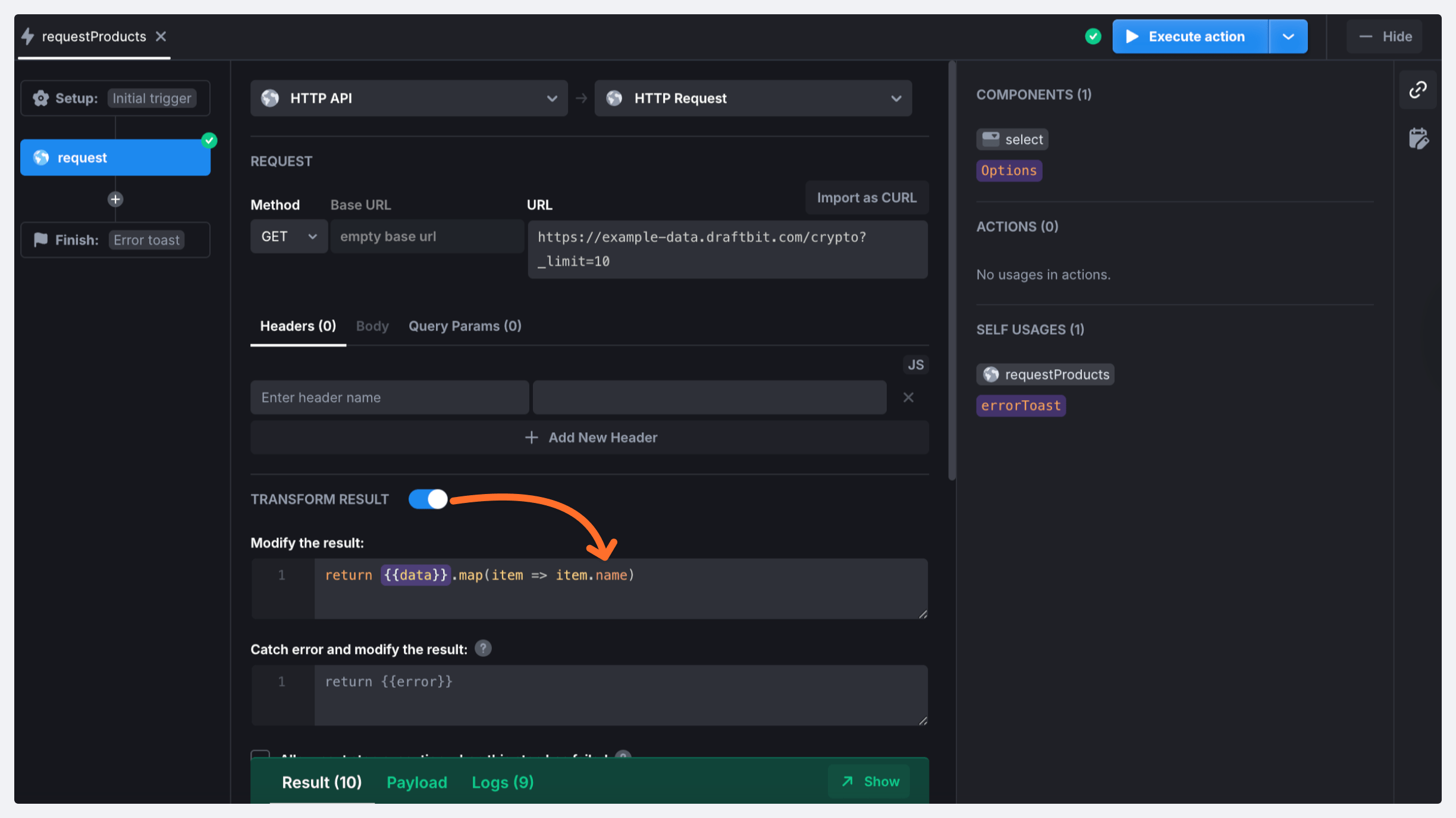1456x818 pixels.
Task: Switch to the Query Params tab
Action: 465,326
